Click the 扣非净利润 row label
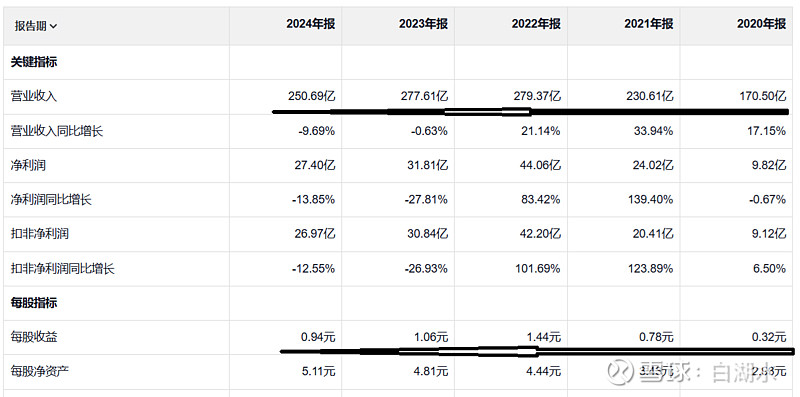Screen dimensions: 800x397 coord(39,234)
